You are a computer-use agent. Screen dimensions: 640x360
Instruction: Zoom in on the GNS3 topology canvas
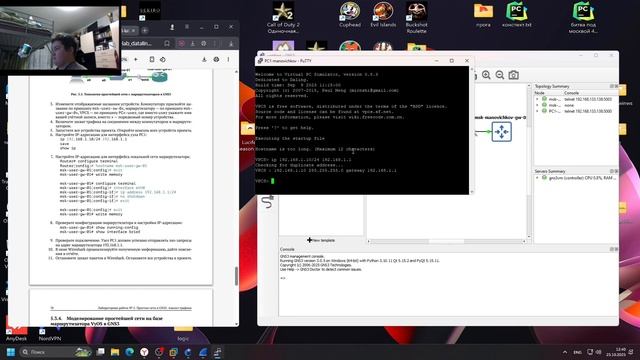pyautogui.click(x=486, y=75)
